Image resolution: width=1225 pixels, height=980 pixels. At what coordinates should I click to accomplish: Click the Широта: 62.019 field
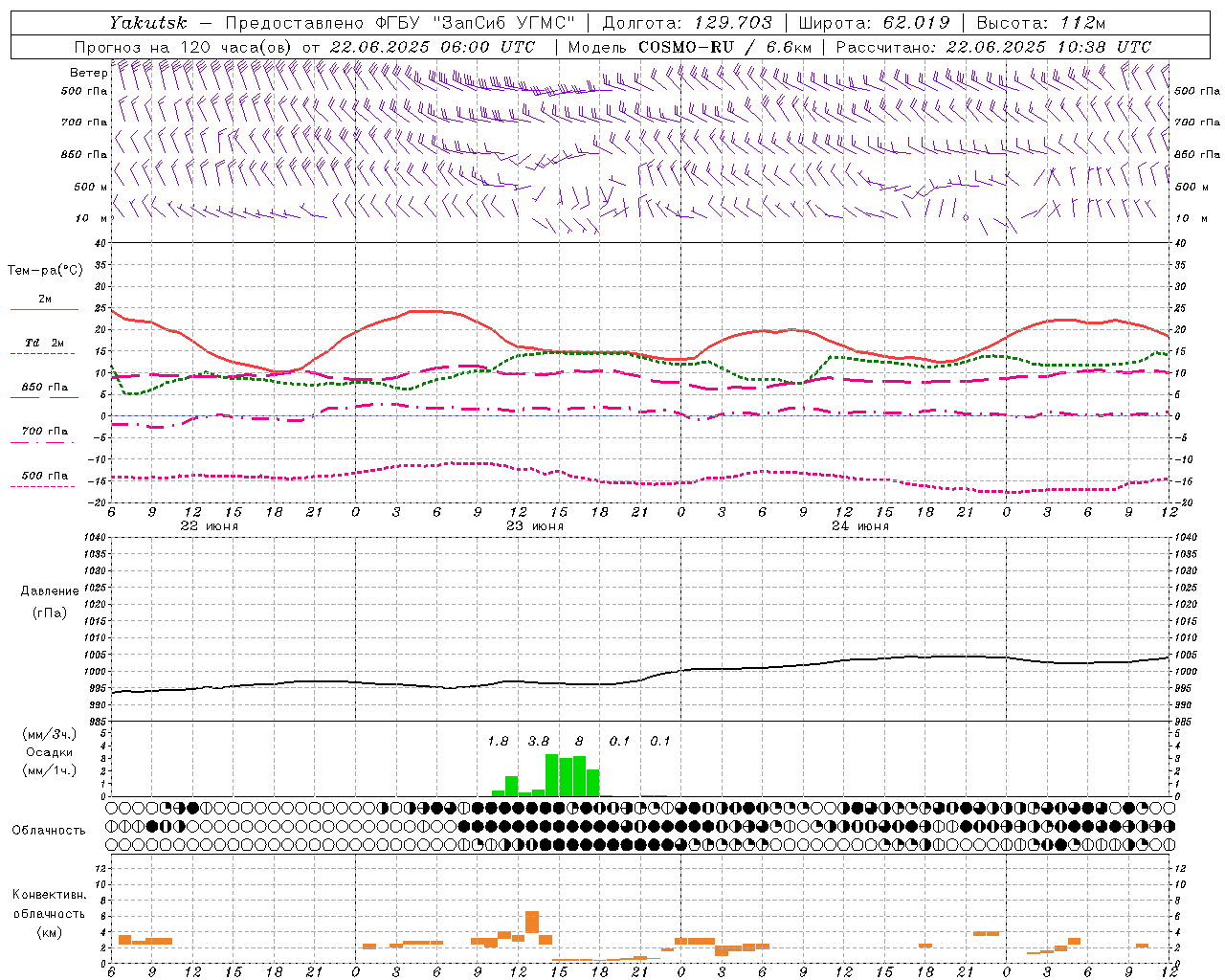coord(874,23)
